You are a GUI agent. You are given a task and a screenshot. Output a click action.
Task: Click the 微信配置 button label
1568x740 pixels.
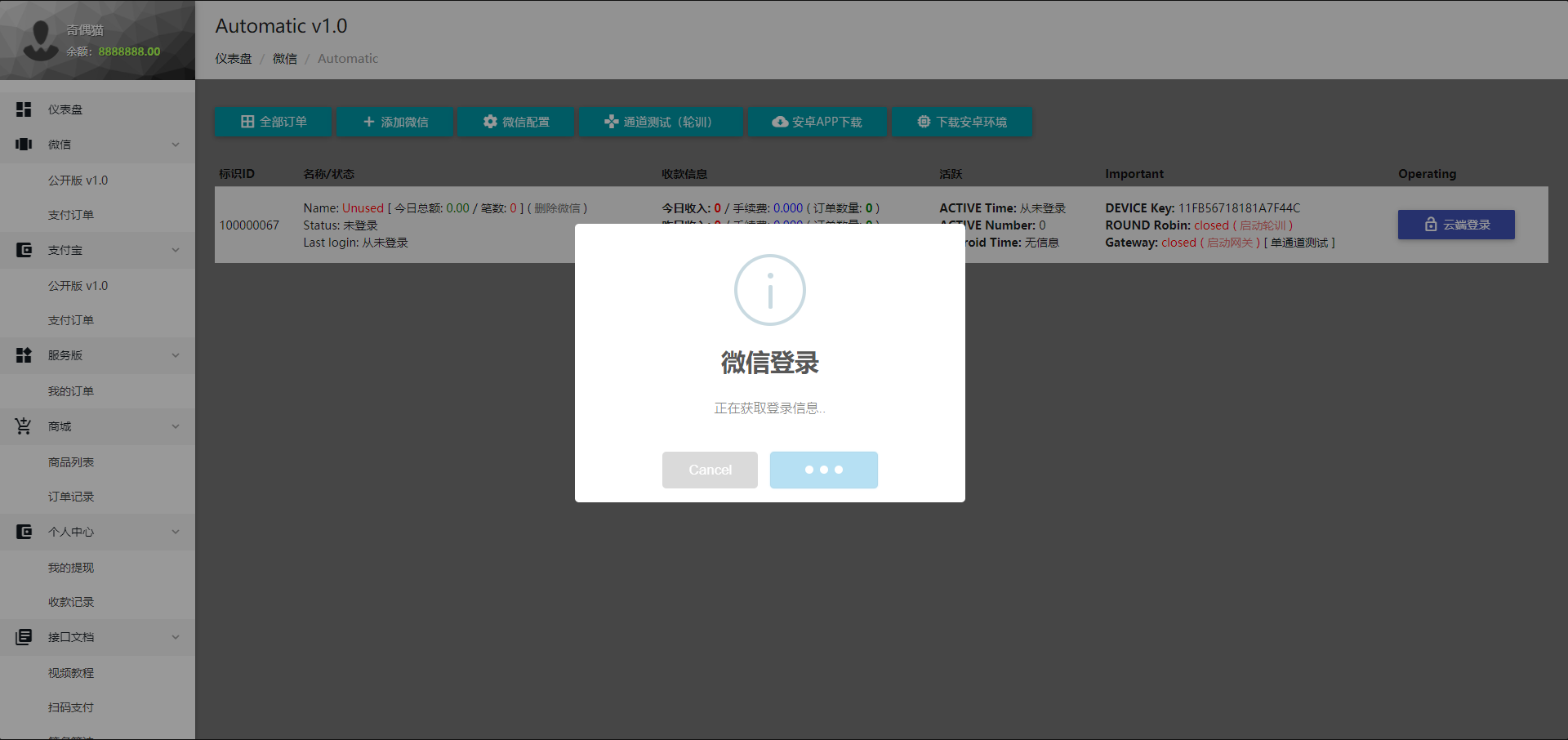click(x=526, y=122)
